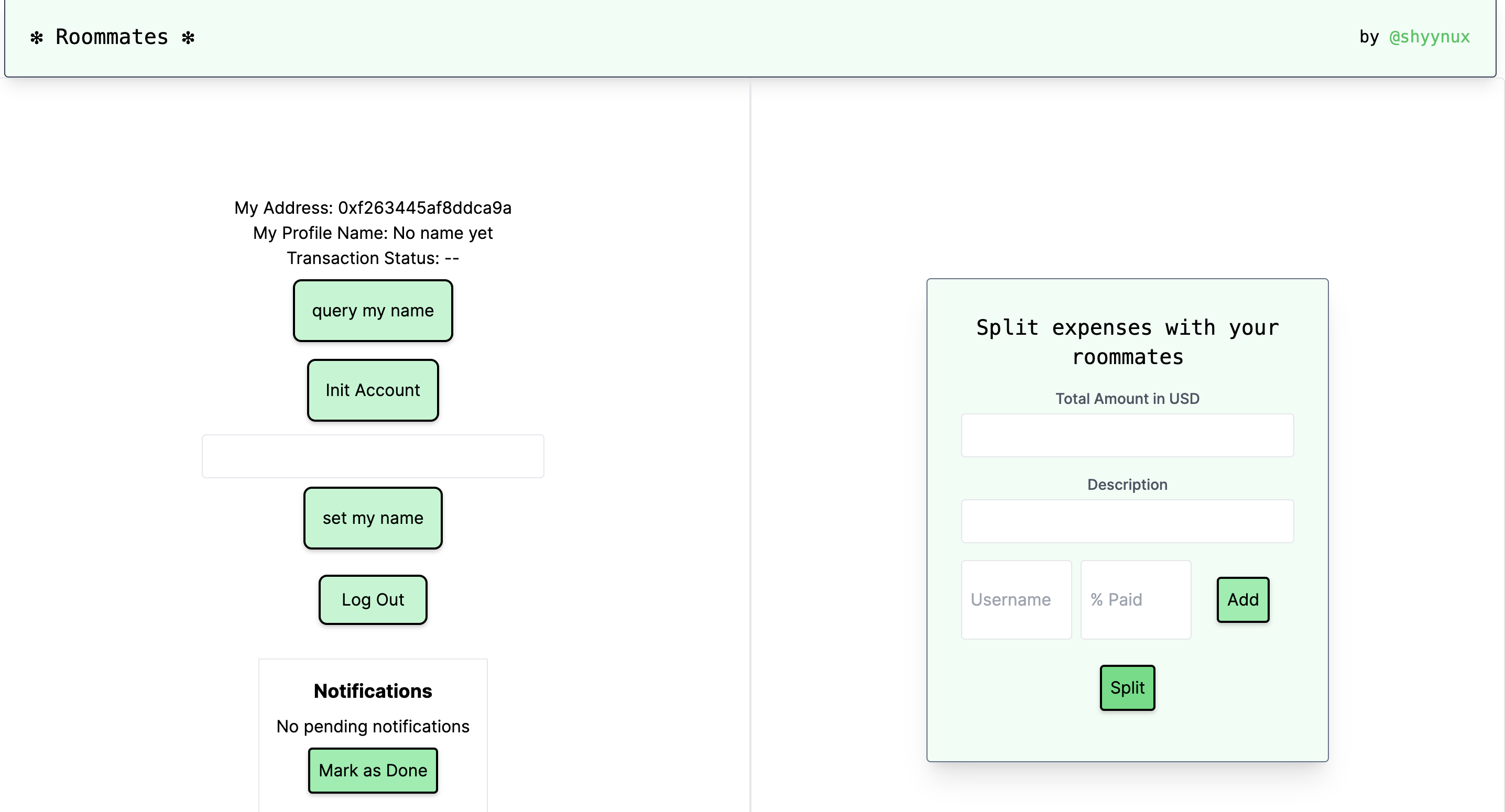The image size is (1505, 812).
Task: Click the Log Out button
Action: pyautogui.click(x=373, y=599)
